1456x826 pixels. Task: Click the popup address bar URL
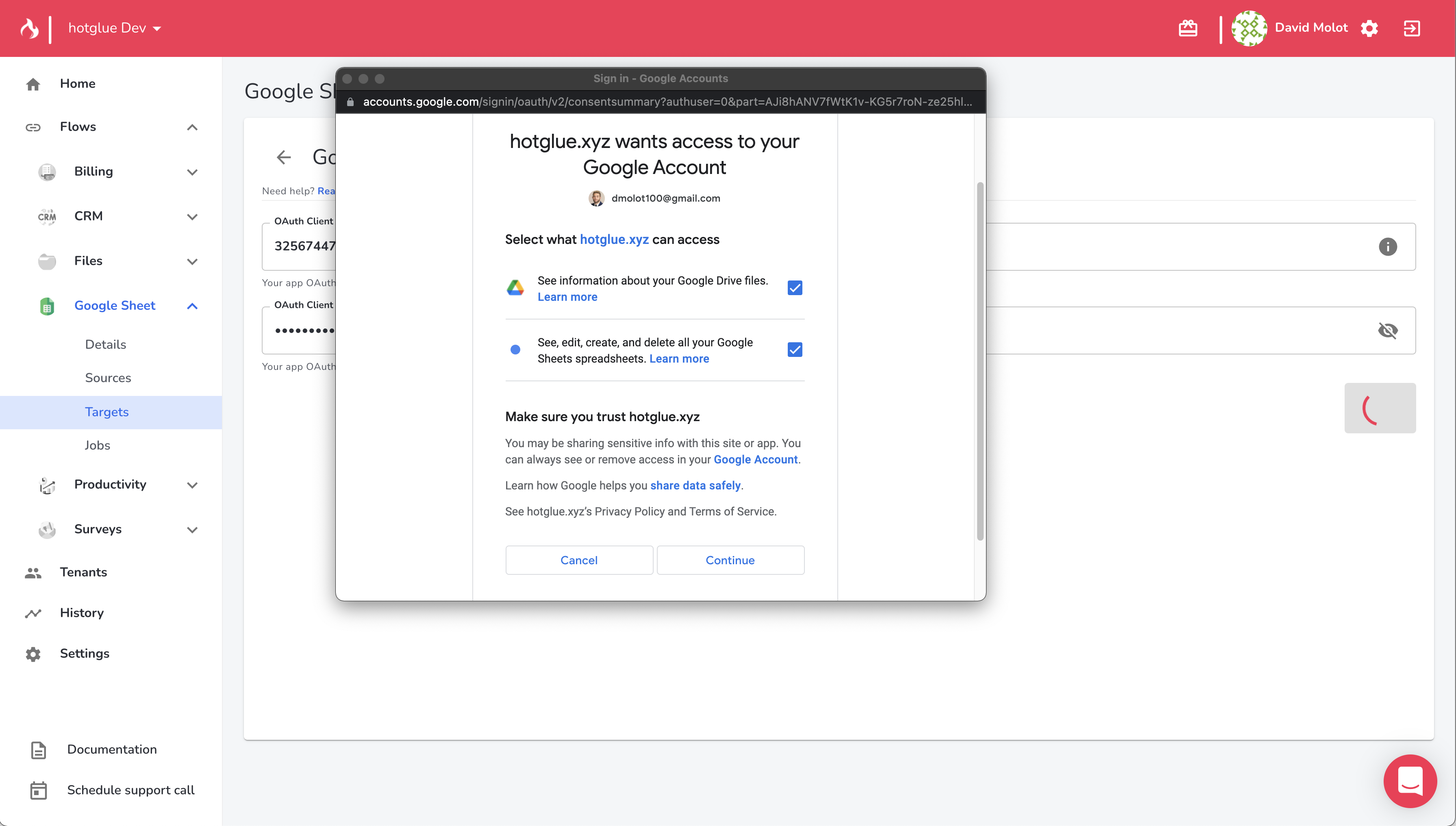point(667,102)
